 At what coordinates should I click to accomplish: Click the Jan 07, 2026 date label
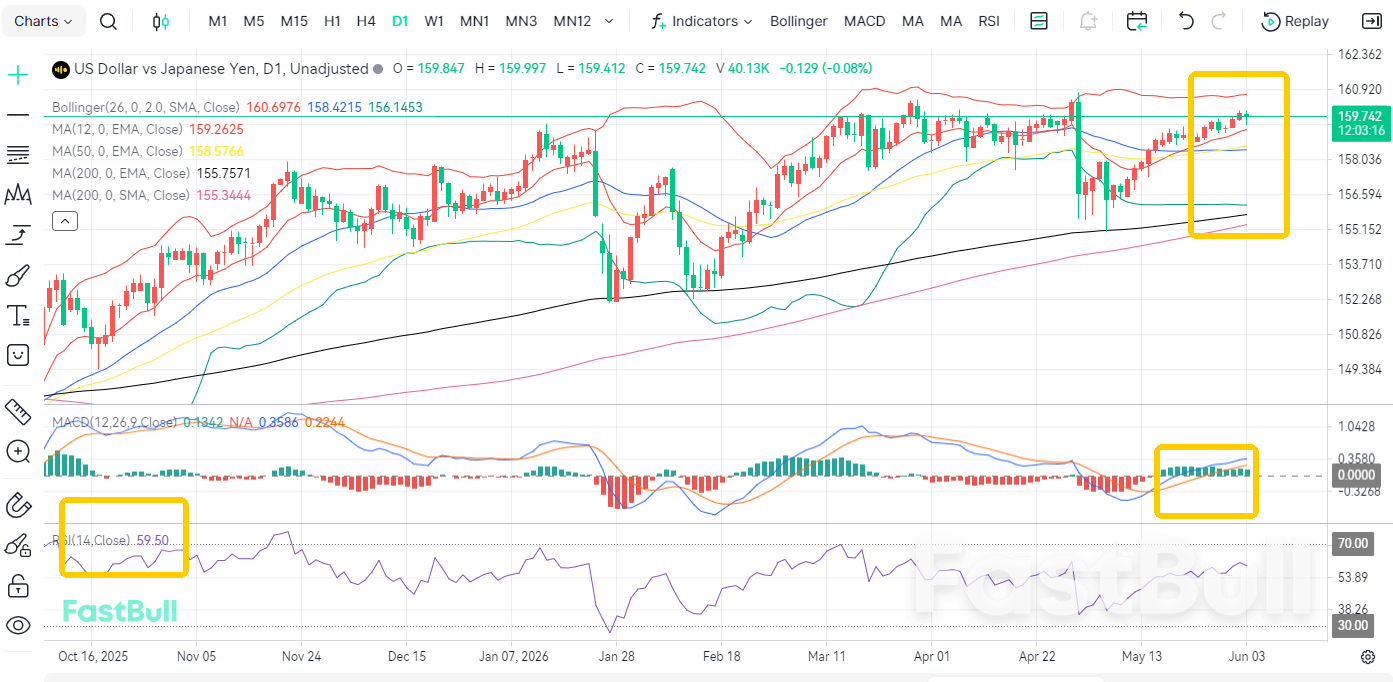[x=513, y=657]
